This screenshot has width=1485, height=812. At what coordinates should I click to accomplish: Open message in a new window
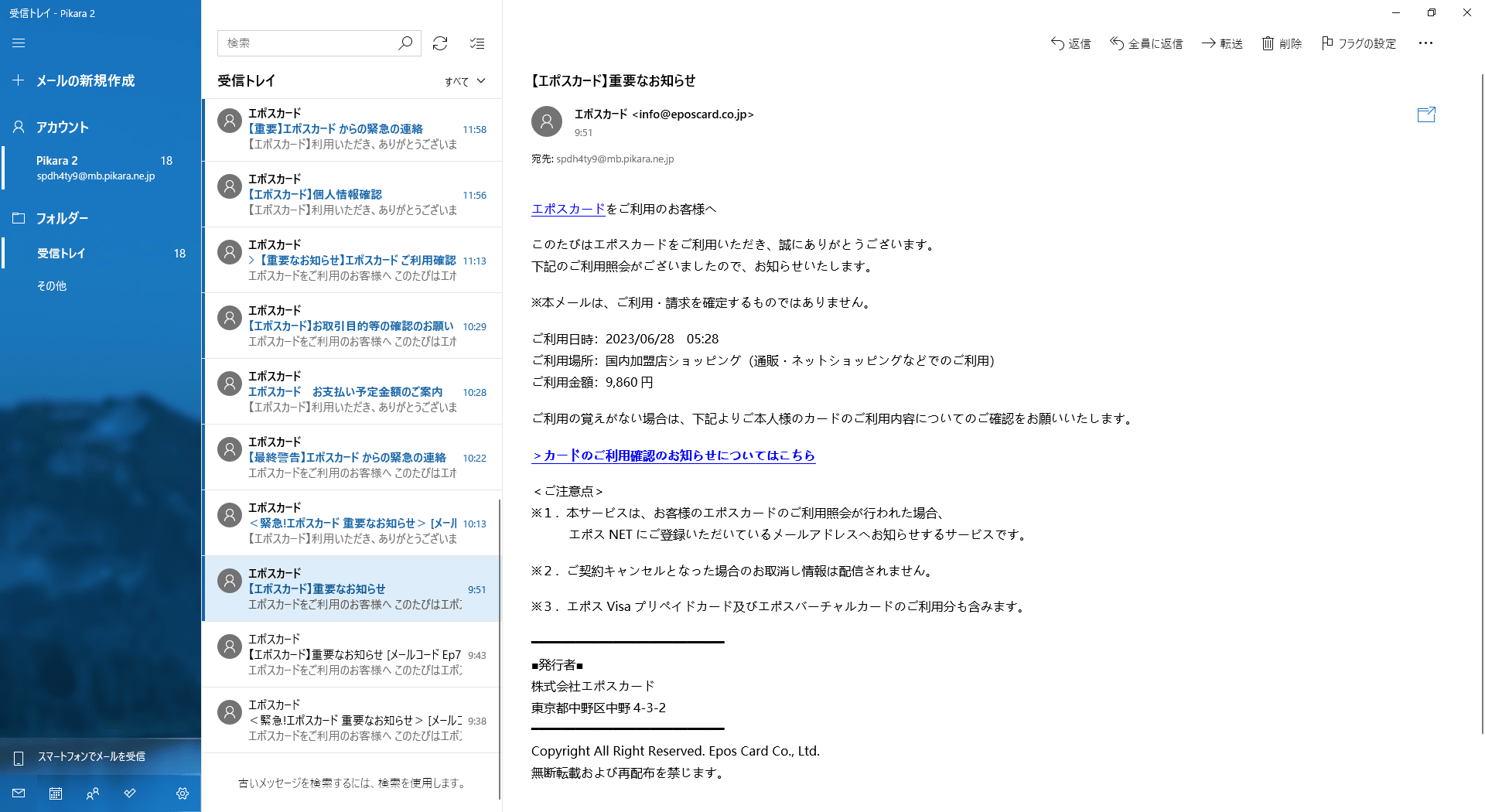point(1426,114)
